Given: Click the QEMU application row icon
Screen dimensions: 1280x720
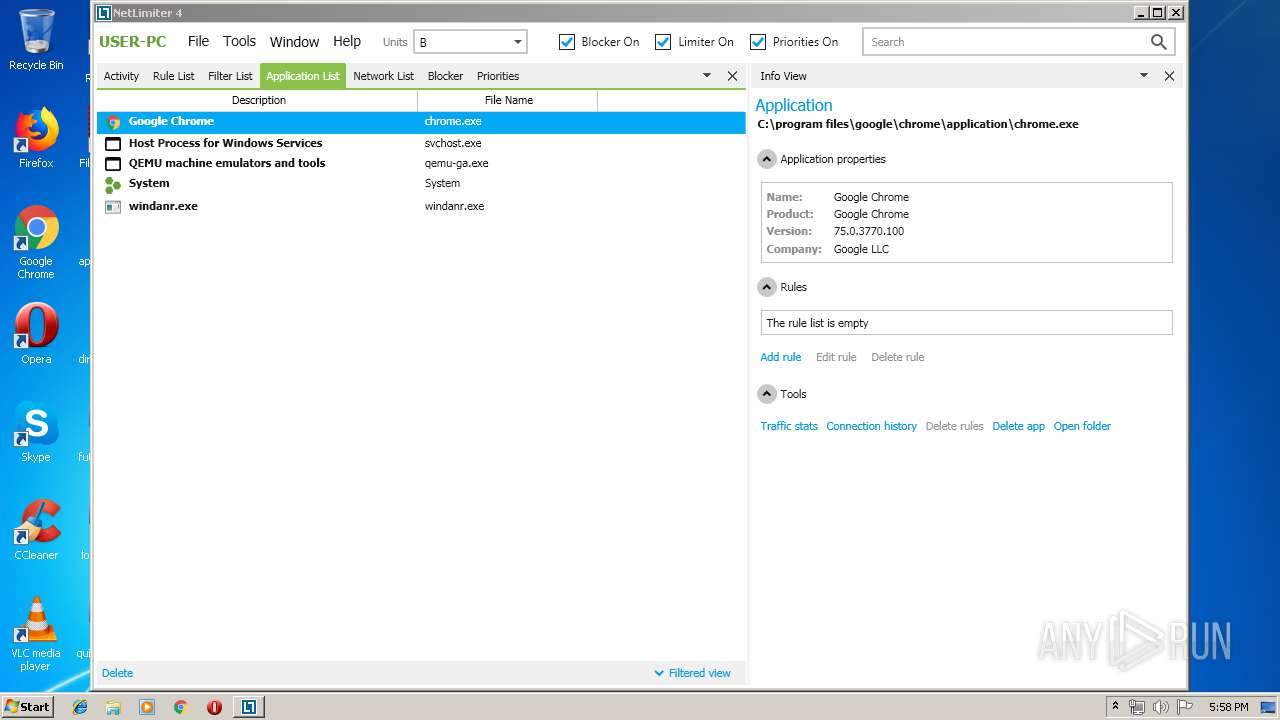Looking at the screenshot, I should coord(113,164).
